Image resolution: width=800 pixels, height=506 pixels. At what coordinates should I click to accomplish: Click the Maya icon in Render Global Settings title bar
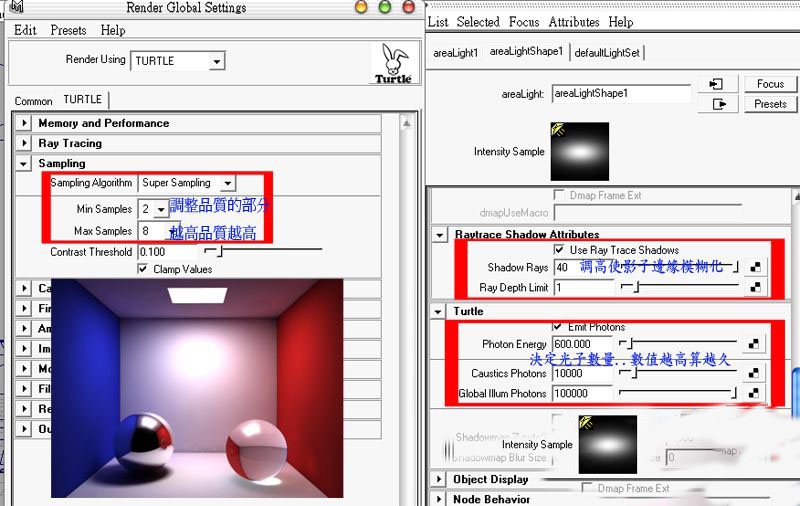pyautogui.click(x=17, y=6)
